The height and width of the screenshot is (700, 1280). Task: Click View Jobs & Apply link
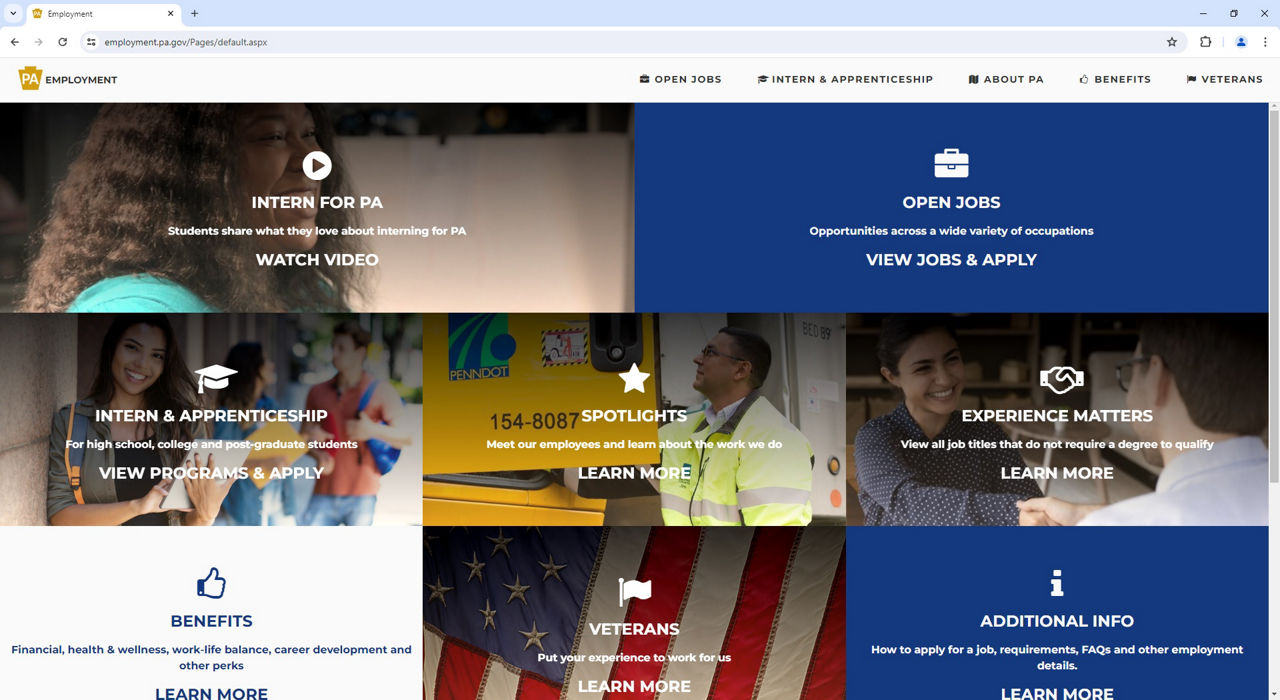pyautogui.click(x=951, y=260)
